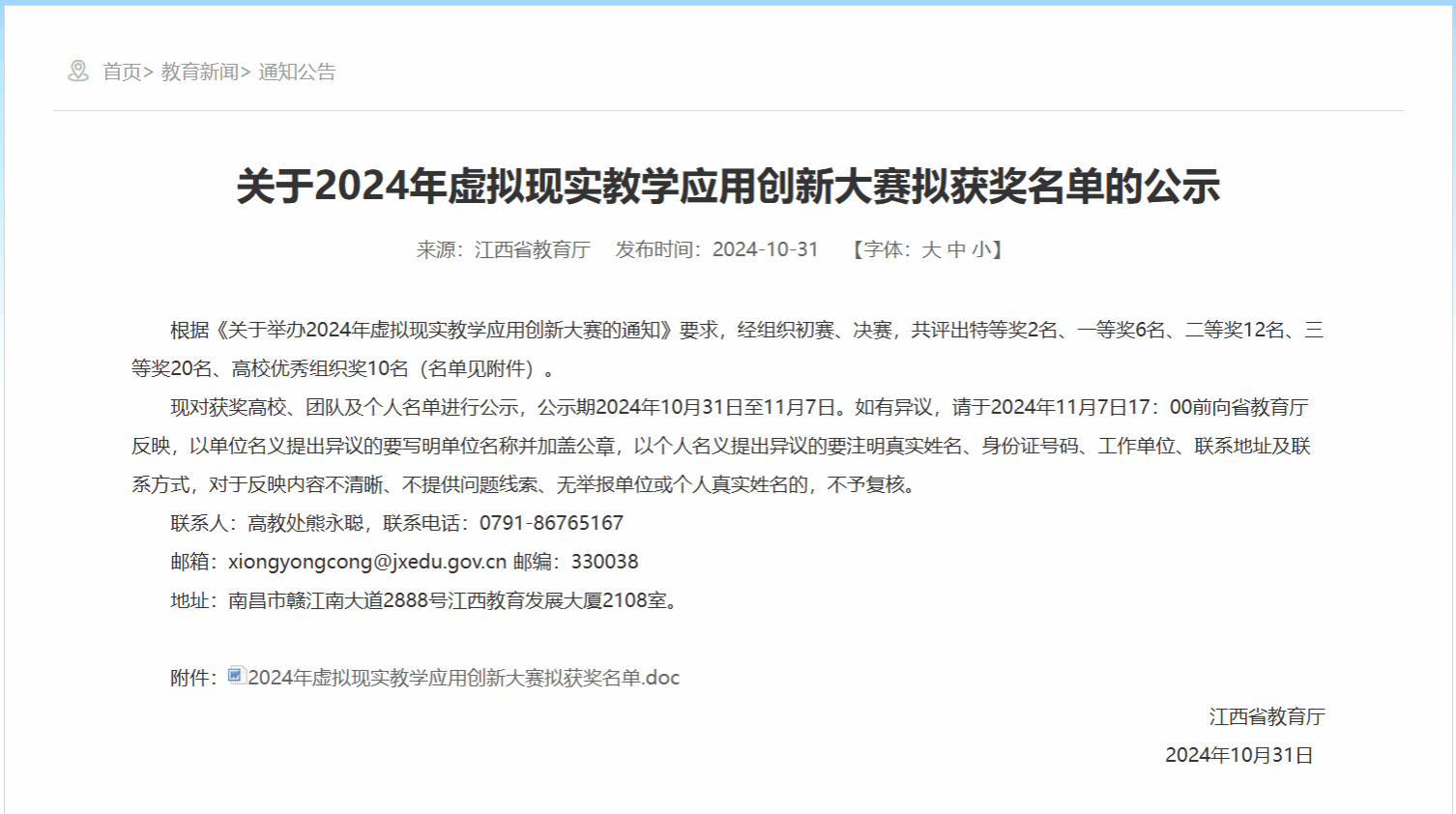
Task: Choose the 小 font size option
Action: [981, 249]
